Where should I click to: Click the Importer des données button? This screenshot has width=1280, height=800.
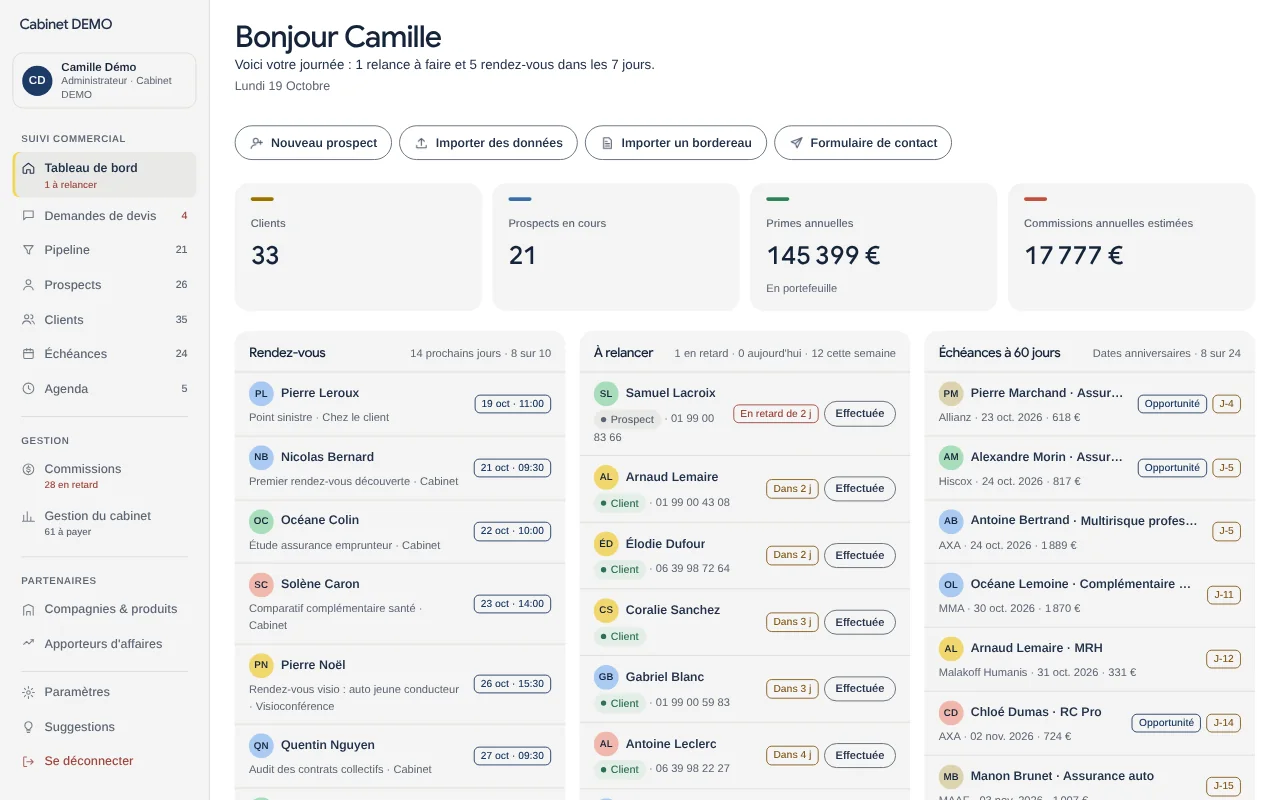click(488, 143)
